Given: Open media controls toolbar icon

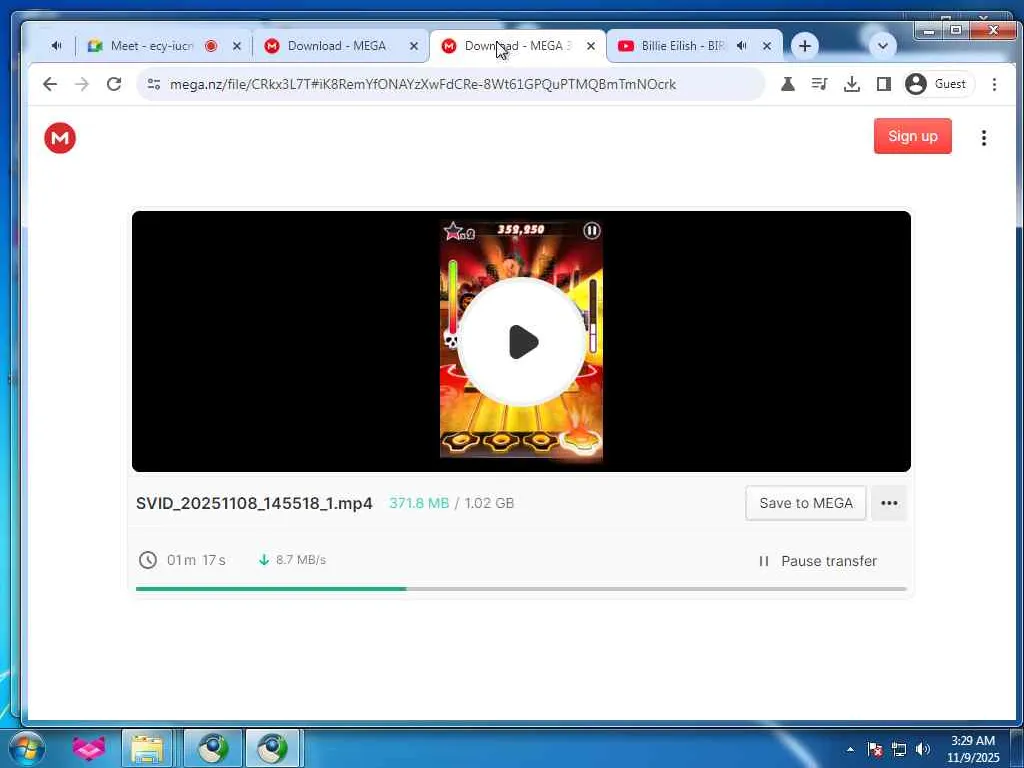Looking at the screenshot, I should [x=819, y=84].
